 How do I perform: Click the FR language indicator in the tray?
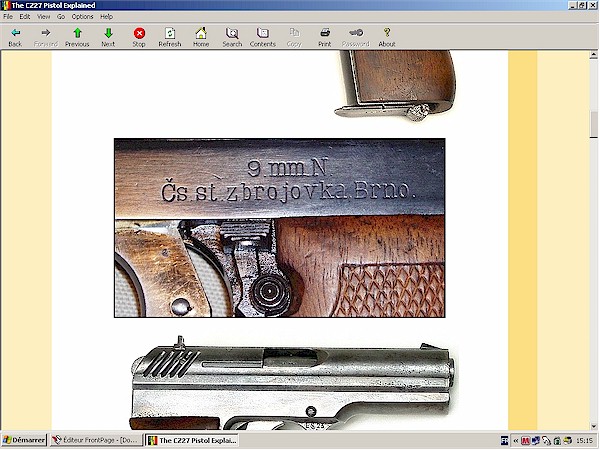[505, 441]
